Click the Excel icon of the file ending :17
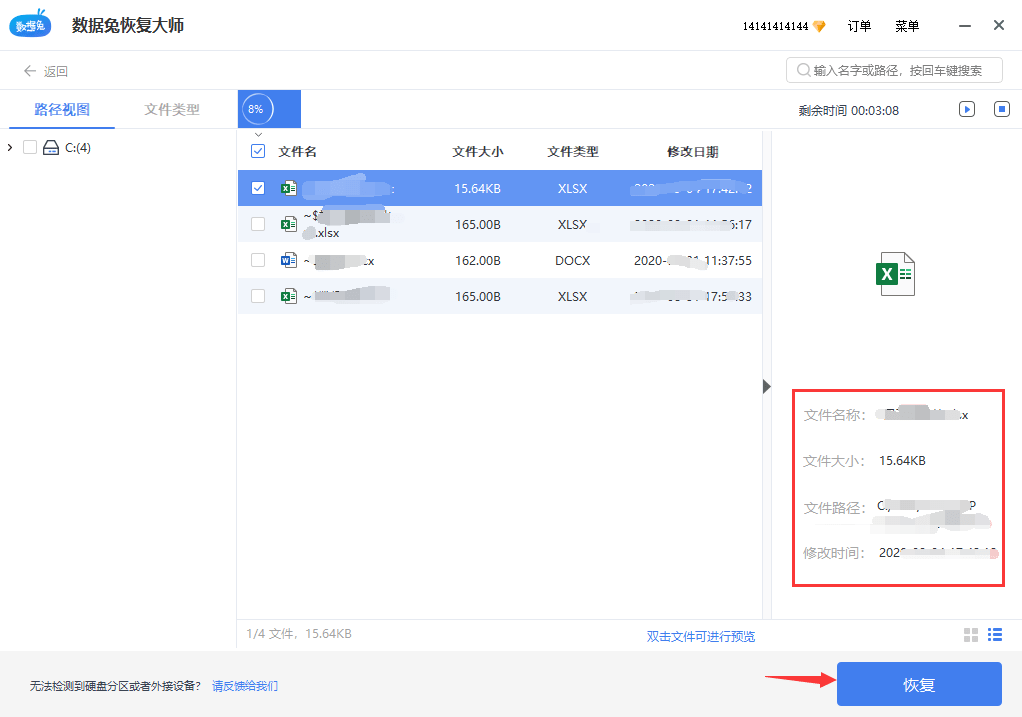The height and width of the screenshot is (717, 1022). [289, 224]
